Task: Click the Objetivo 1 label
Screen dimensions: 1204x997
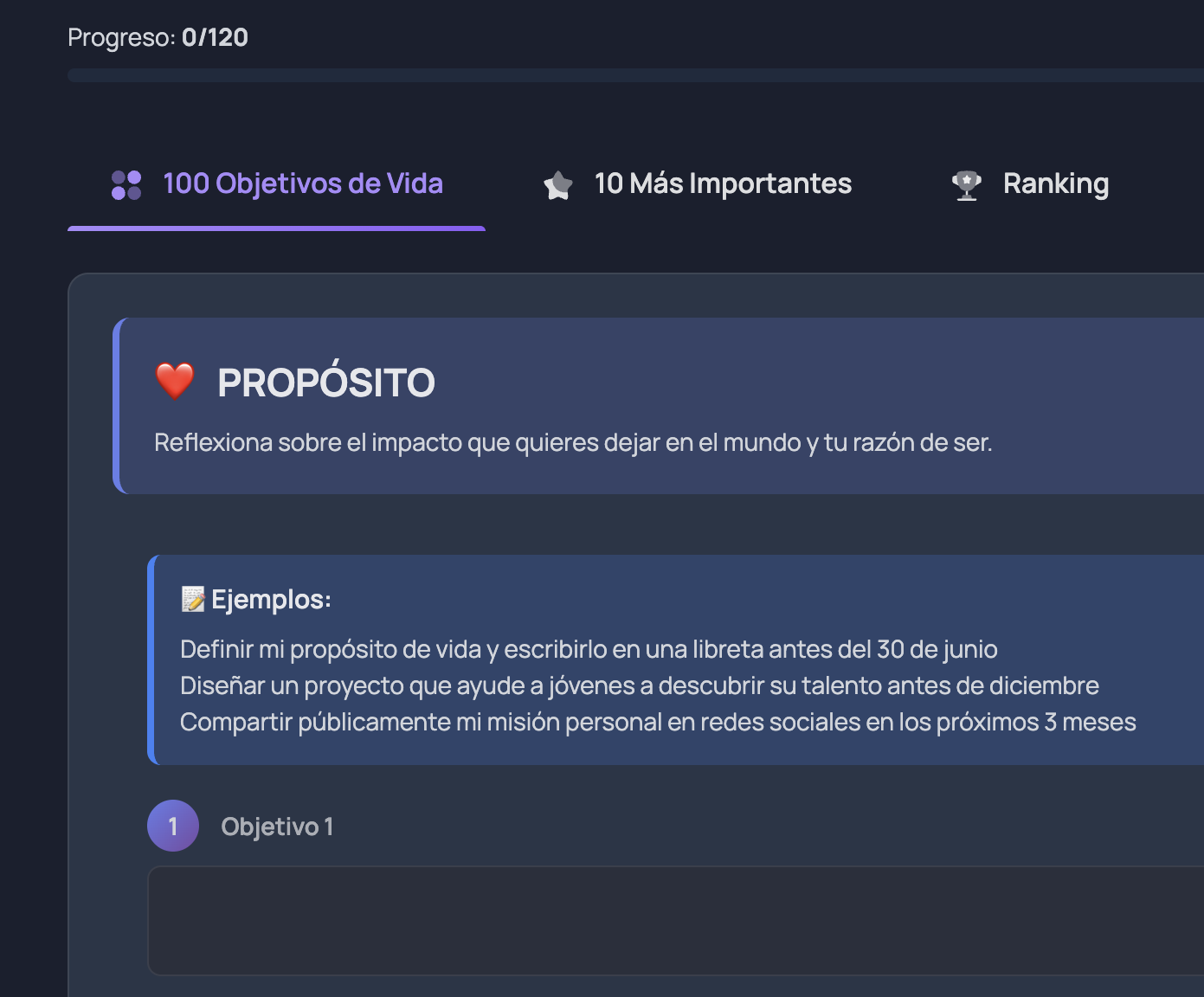Action: click(x=277, y=826)
